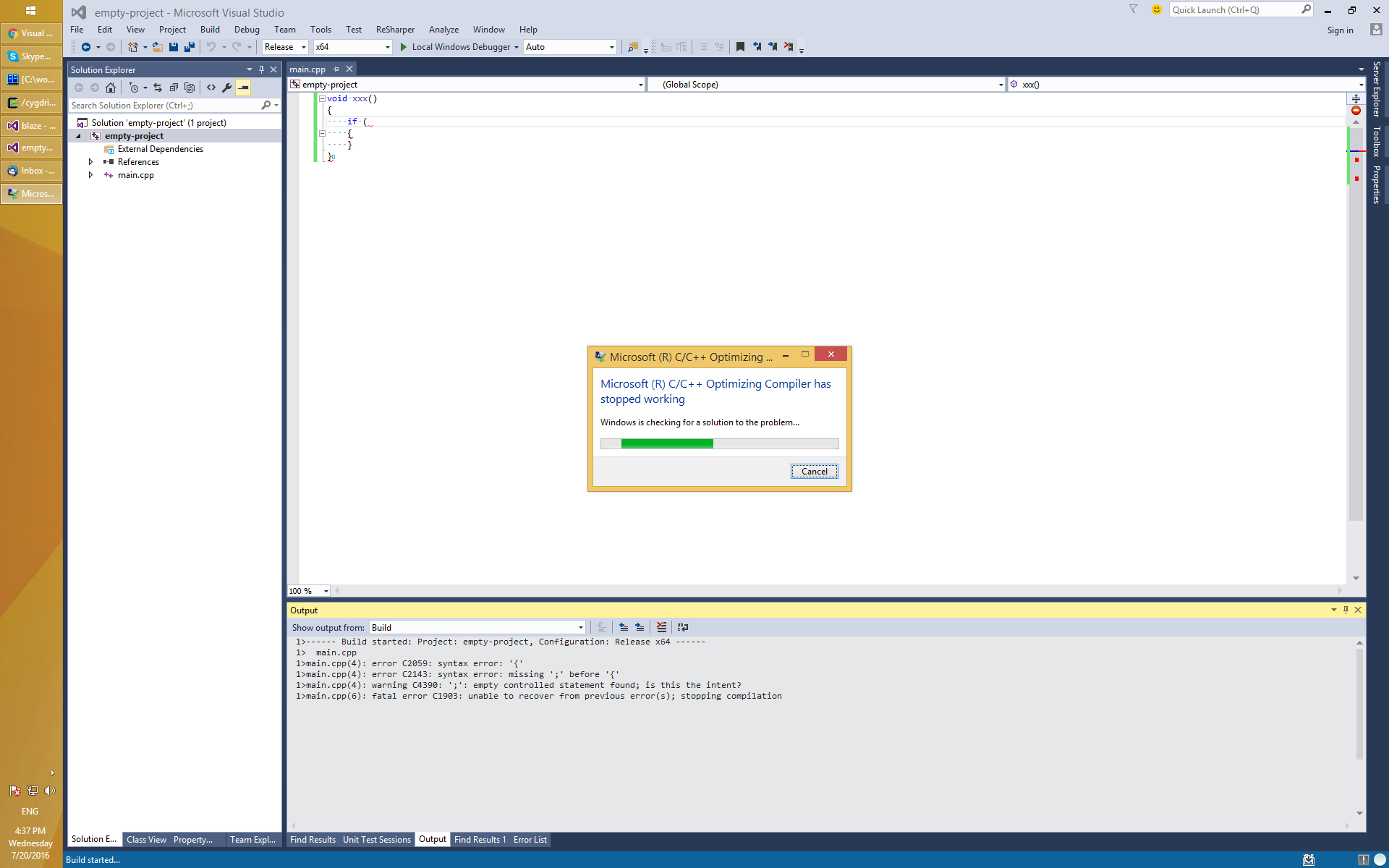Switch to the Error List tab
Screen dimensions: 1389x868
[x=530, y=840]
